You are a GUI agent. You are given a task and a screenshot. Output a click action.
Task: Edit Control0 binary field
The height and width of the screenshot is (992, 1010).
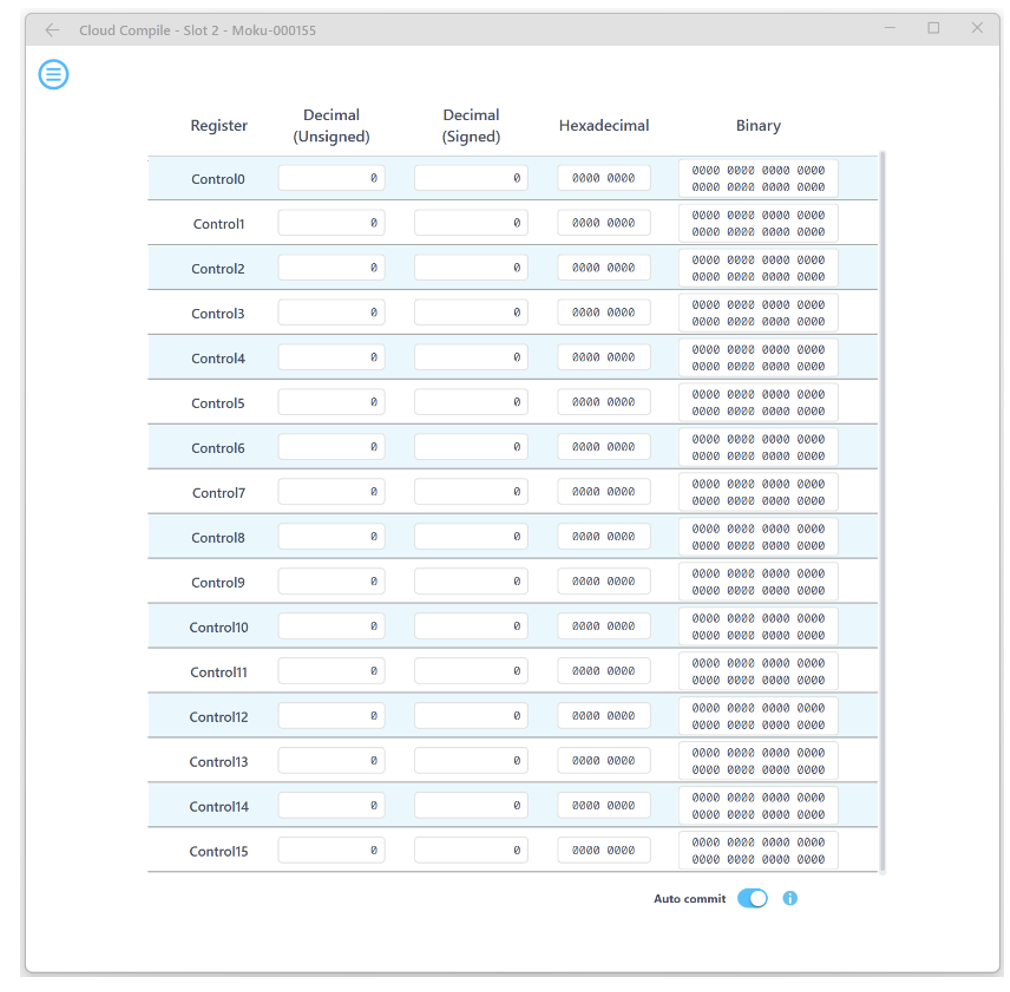(758, 178)
